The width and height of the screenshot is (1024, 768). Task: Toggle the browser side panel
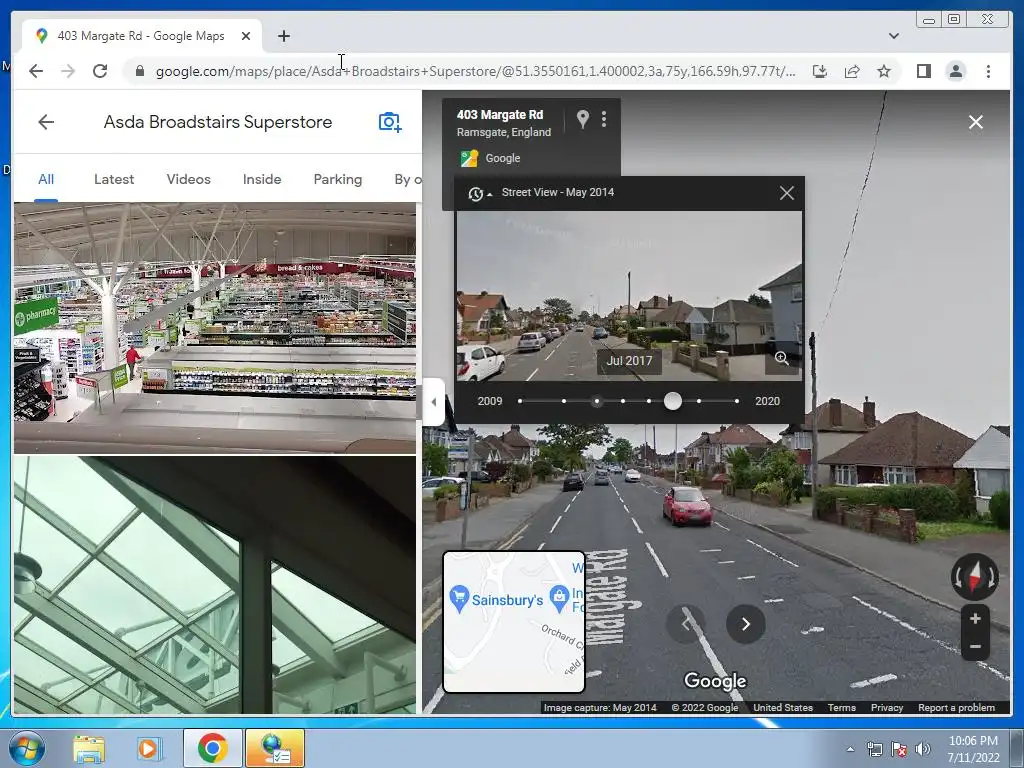(x=923, y=71)
